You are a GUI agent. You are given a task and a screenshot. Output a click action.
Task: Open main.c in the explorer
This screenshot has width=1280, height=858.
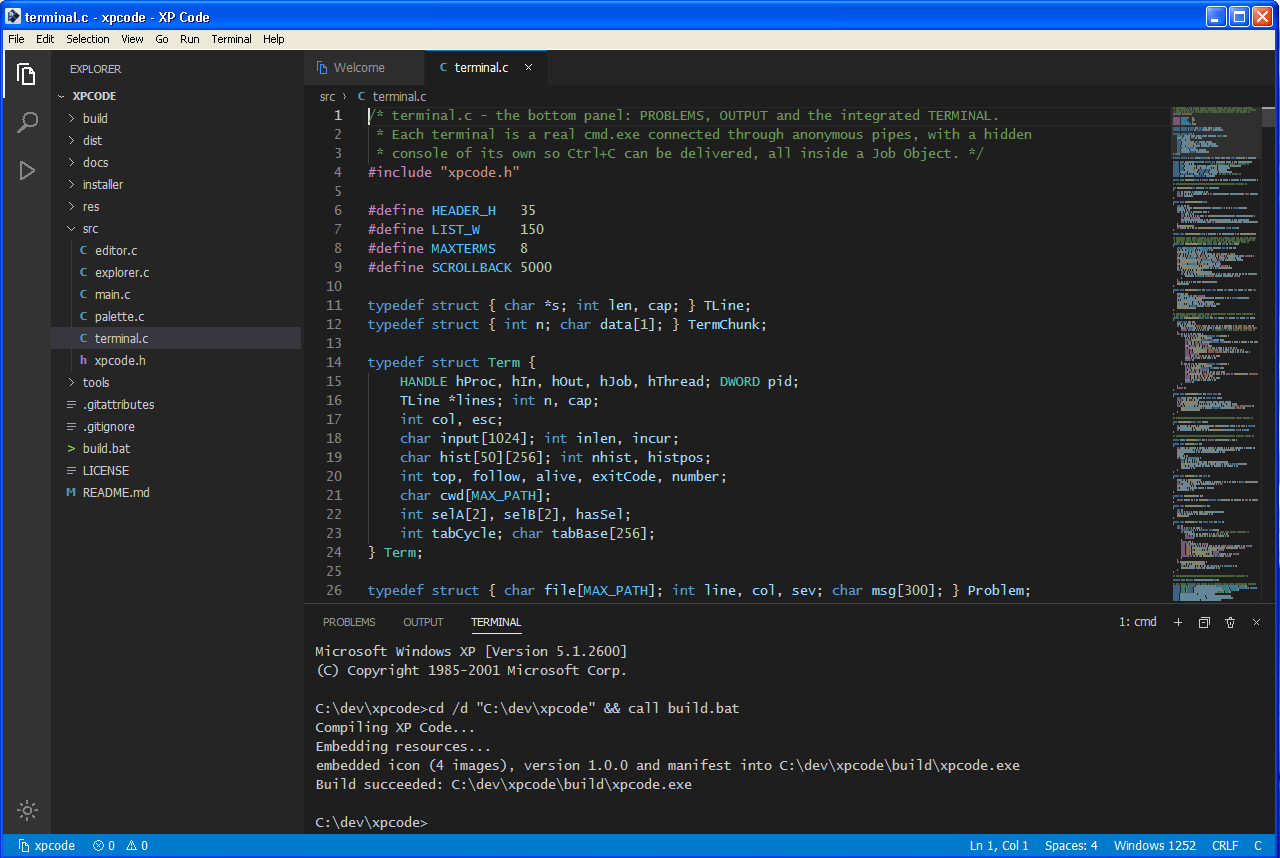(x=176, y=294)
